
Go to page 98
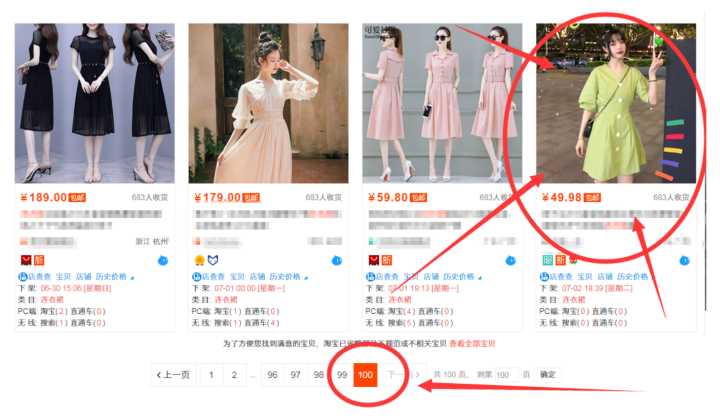tap(319, 375)
